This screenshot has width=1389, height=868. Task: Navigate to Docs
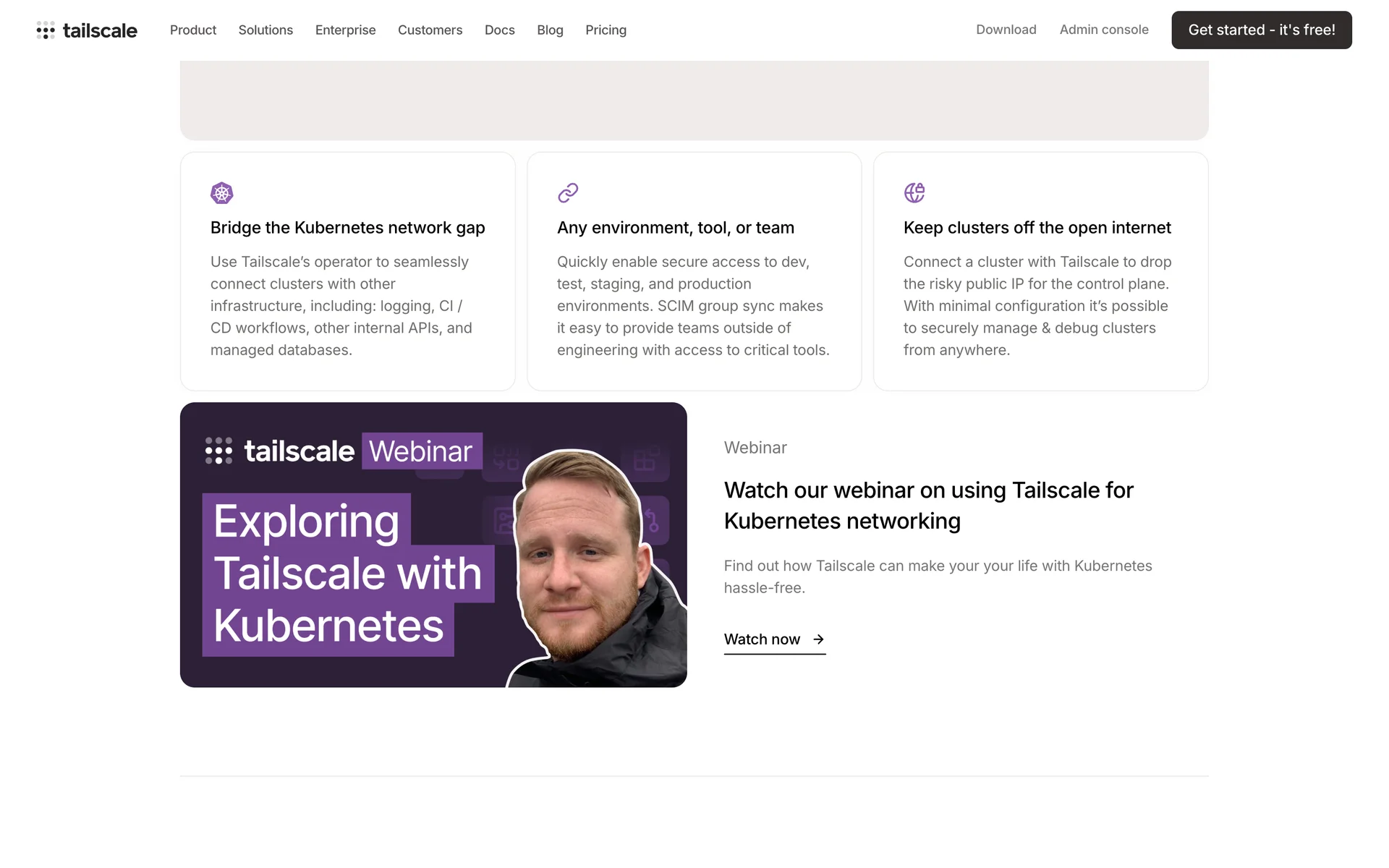click(x=499, y=30)
